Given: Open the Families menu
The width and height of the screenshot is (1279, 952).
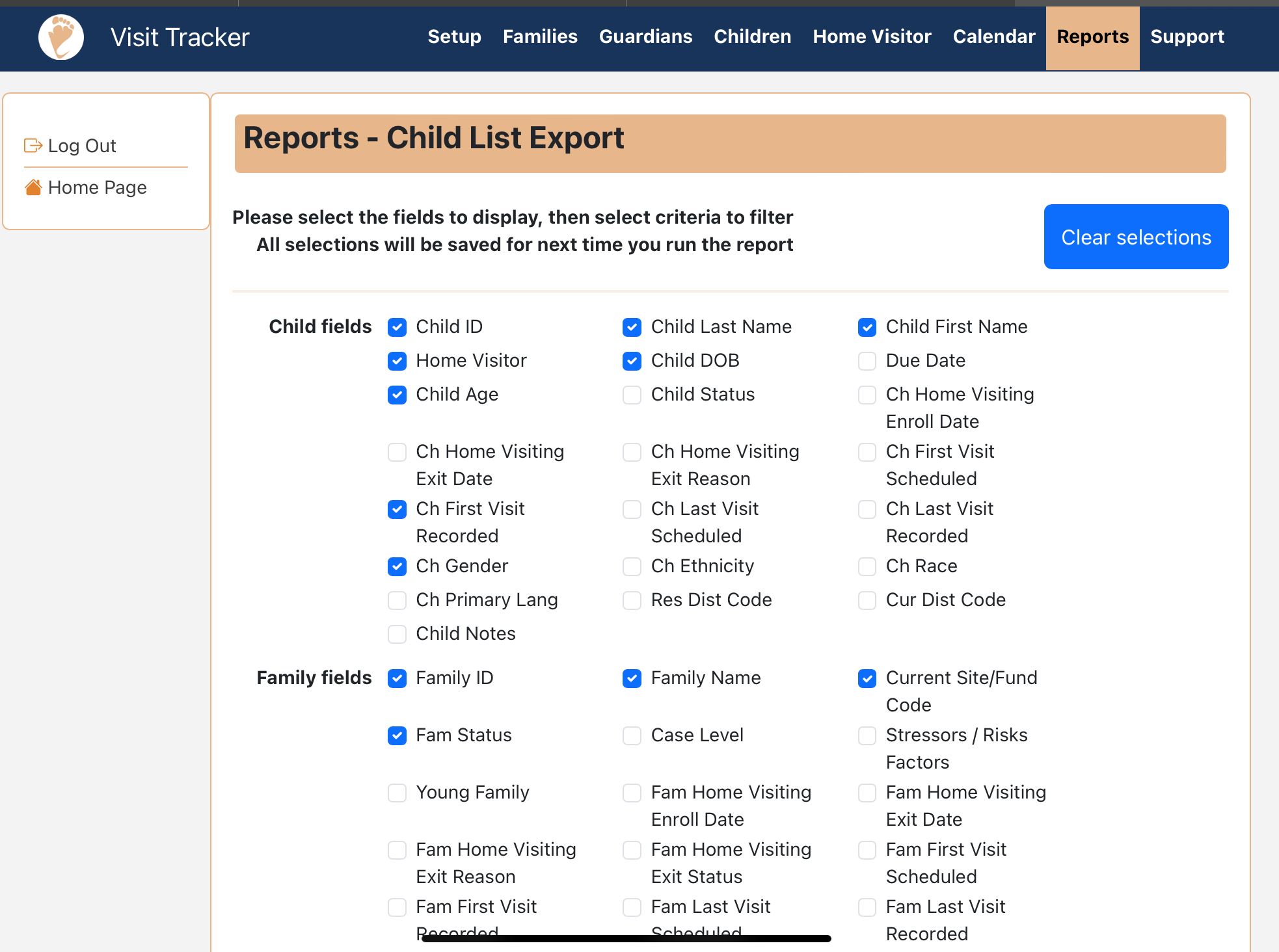Looking at the screenshot, I should coord(540,37).
